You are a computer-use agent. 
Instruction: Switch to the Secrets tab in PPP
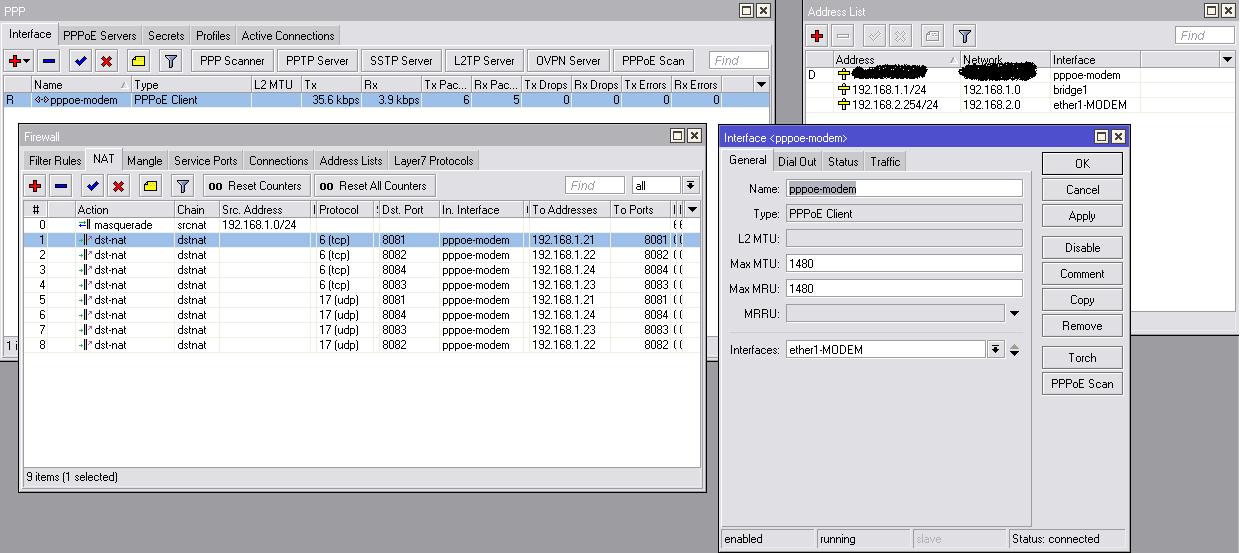pyautogui.click(x=166, y=36)
